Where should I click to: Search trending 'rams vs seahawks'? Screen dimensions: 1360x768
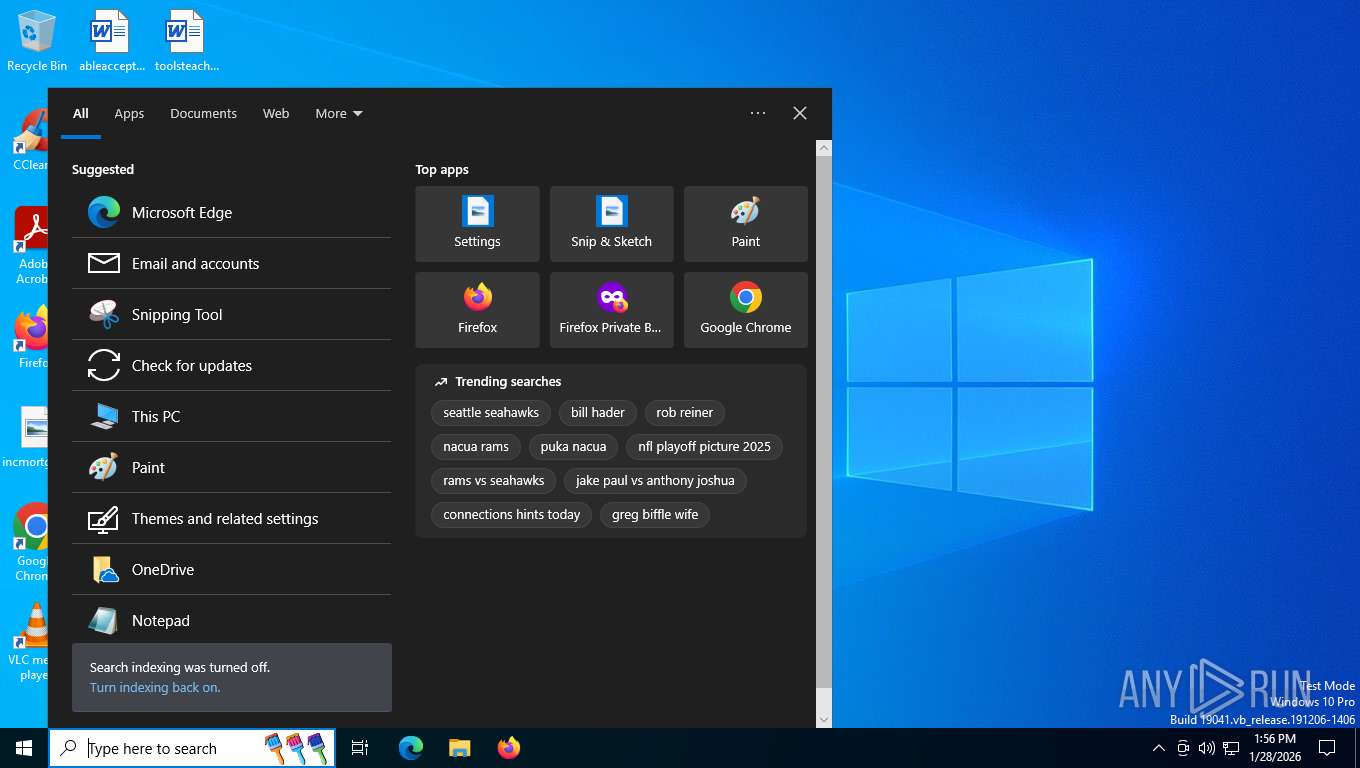[494, 480]
